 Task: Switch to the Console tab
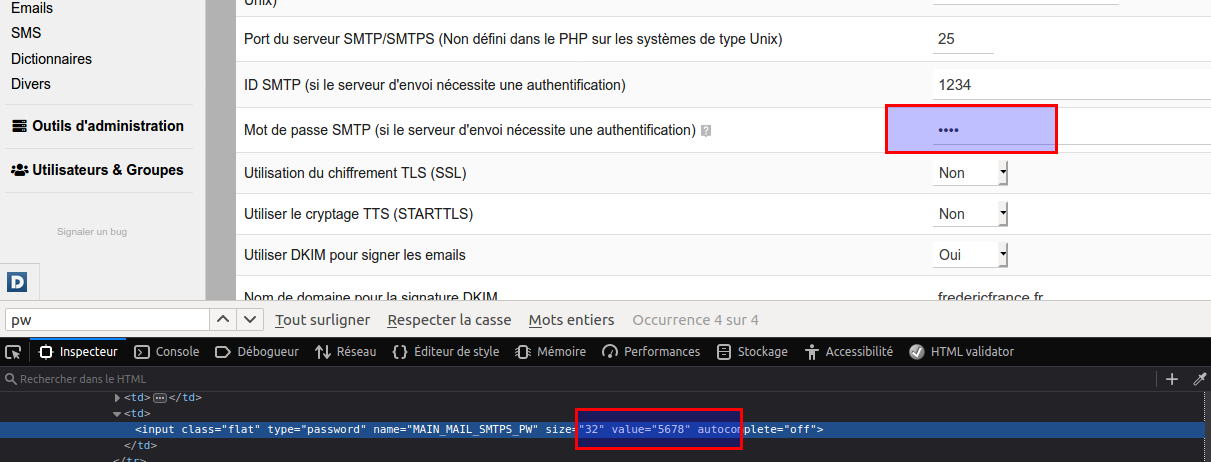(167, 352)
